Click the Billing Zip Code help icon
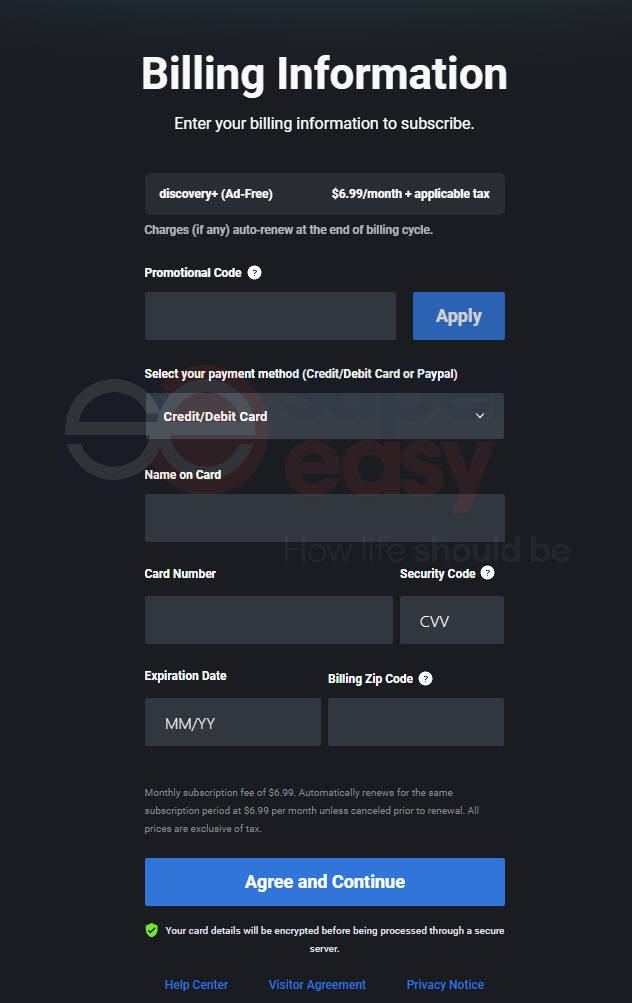The height and width of the screenshot is (1003, 632). pyautogui.click(x=425, y=679)
